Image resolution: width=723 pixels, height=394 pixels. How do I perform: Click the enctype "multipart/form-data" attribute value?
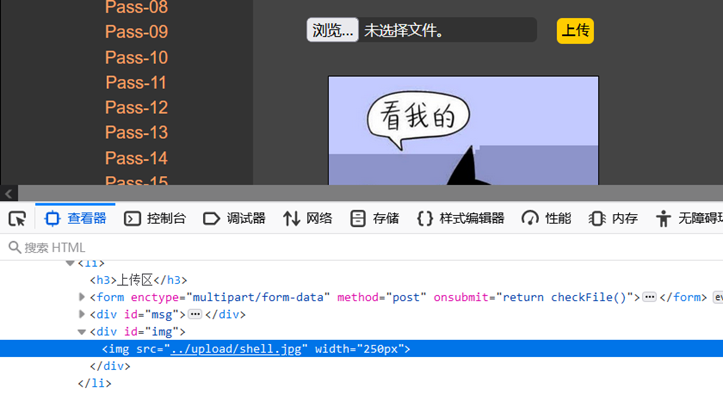tap(258, 297)
